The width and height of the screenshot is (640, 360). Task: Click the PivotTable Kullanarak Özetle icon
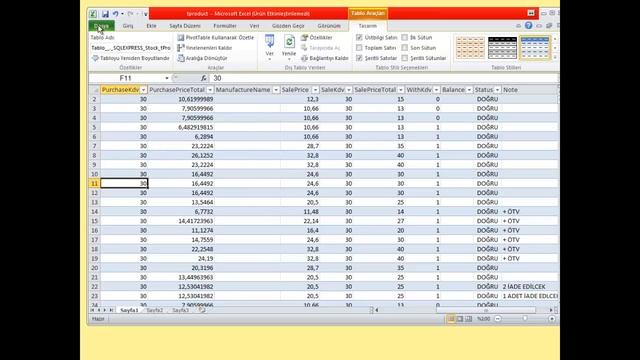181,38
